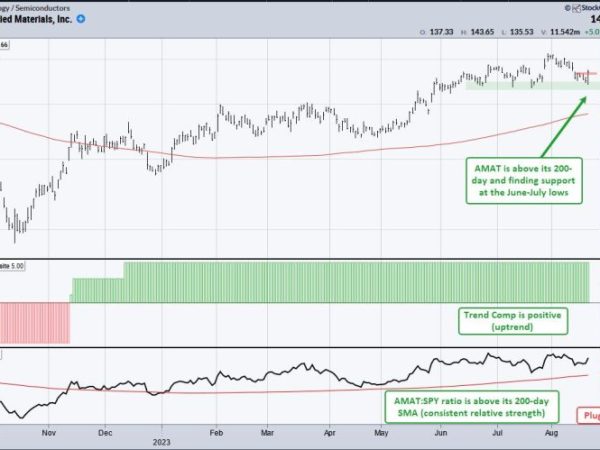Click the May label on the date axis
The height and width of the screenshot is (450, 600).
coord(381,433)
